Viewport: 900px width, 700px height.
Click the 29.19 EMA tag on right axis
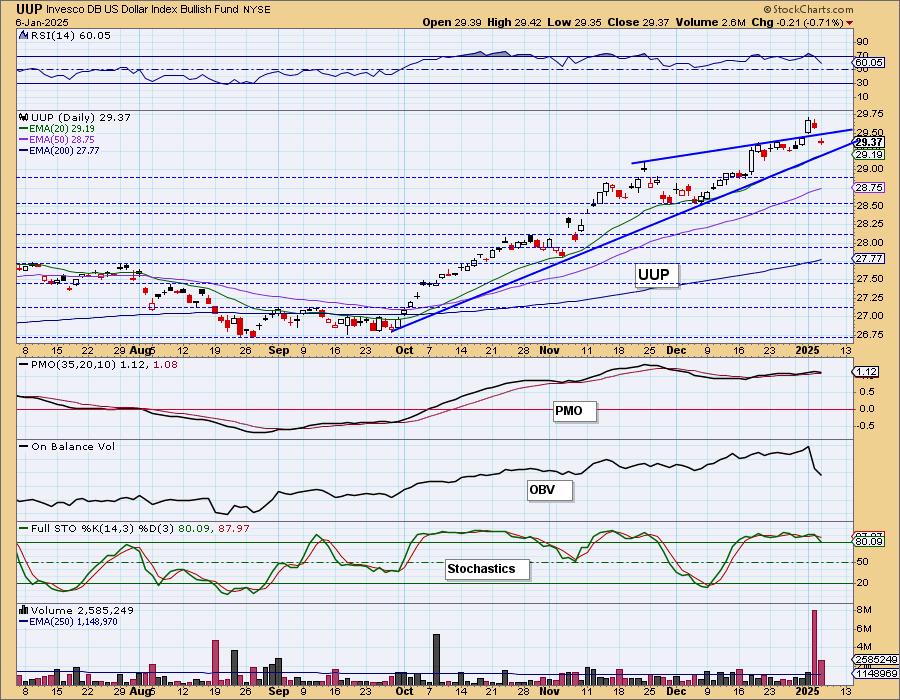point(870,154)
